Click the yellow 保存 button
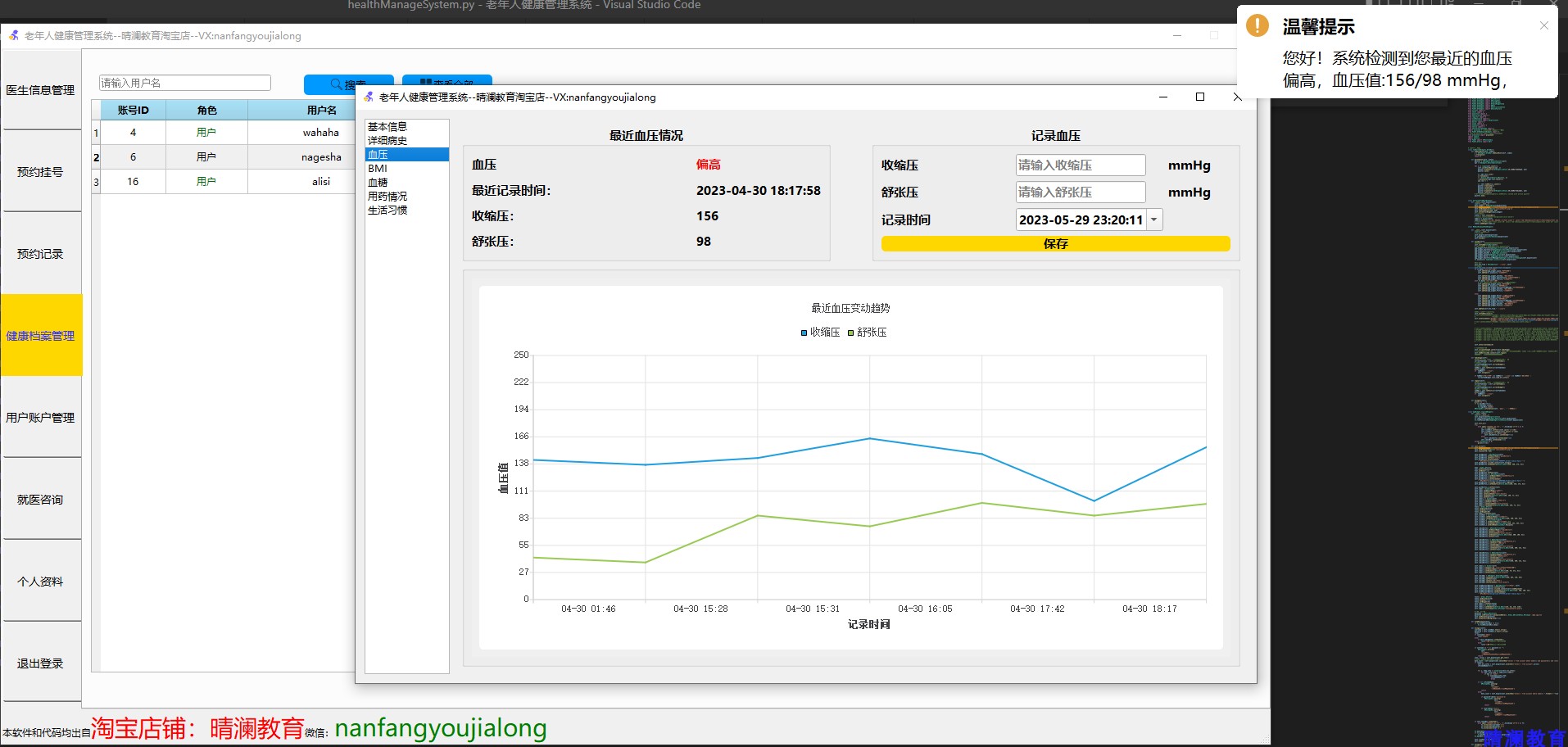The image size is (1568, 747). 1055,243
